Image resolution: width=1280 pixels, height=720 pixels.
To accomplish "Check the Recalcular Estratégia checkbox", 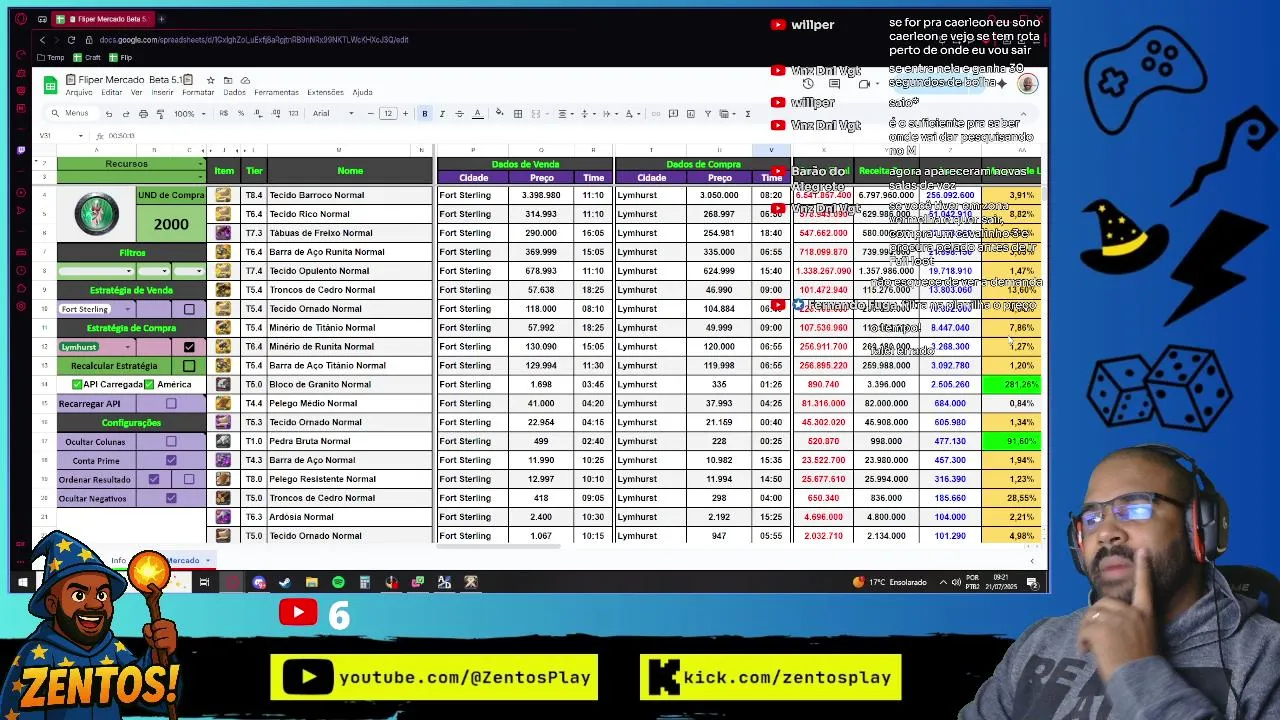I will (x=189, y=366).
